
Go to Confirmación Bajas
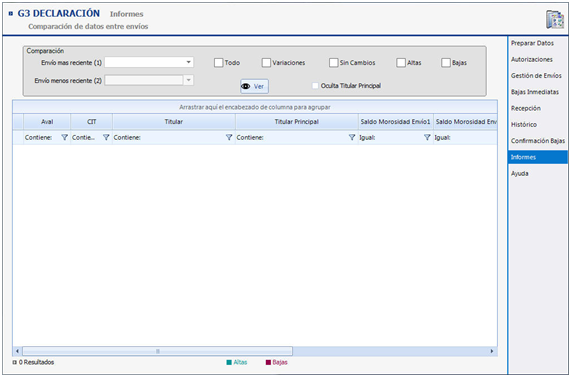(538, 141)
